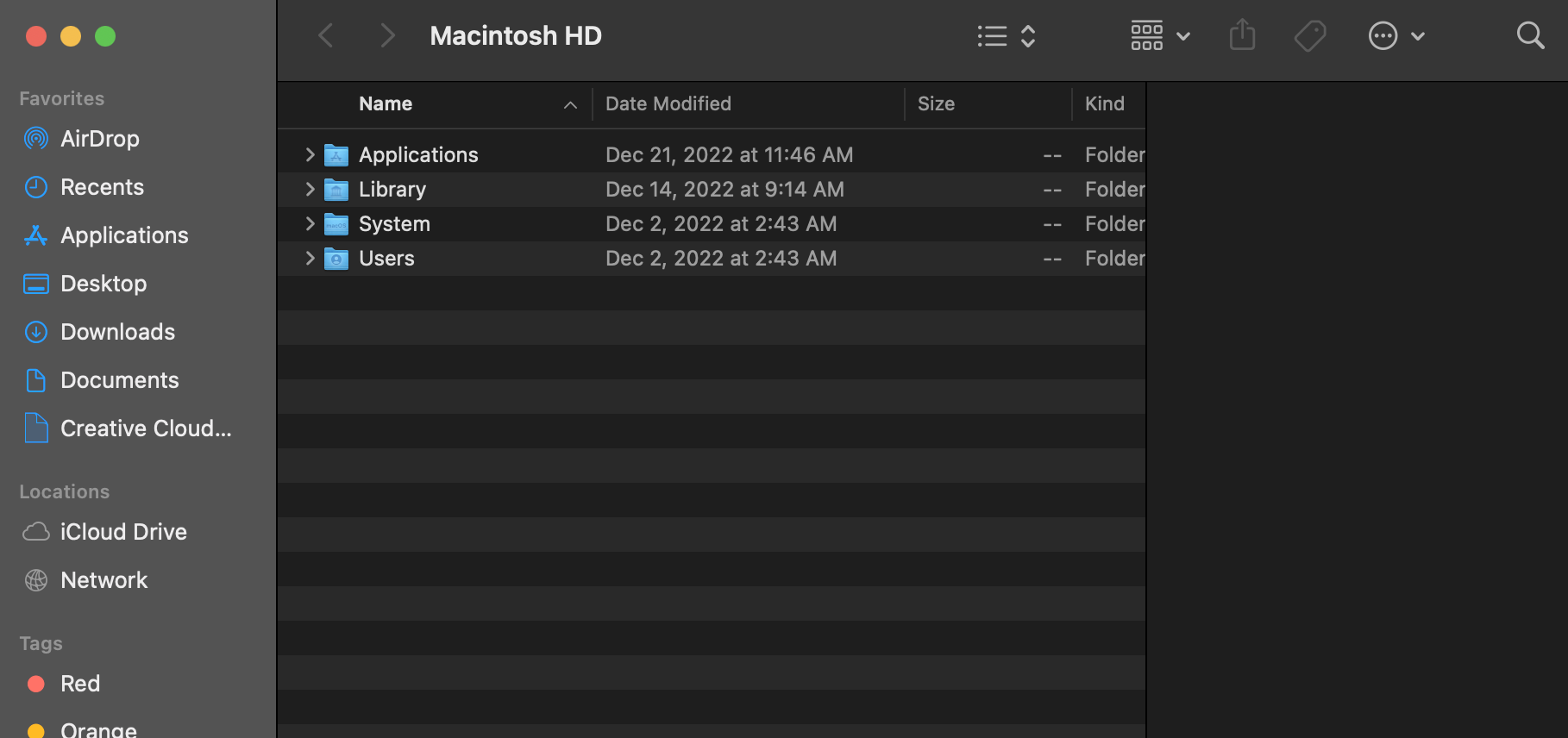Expand the Library folder disclosure arrow

coord(310,189)
